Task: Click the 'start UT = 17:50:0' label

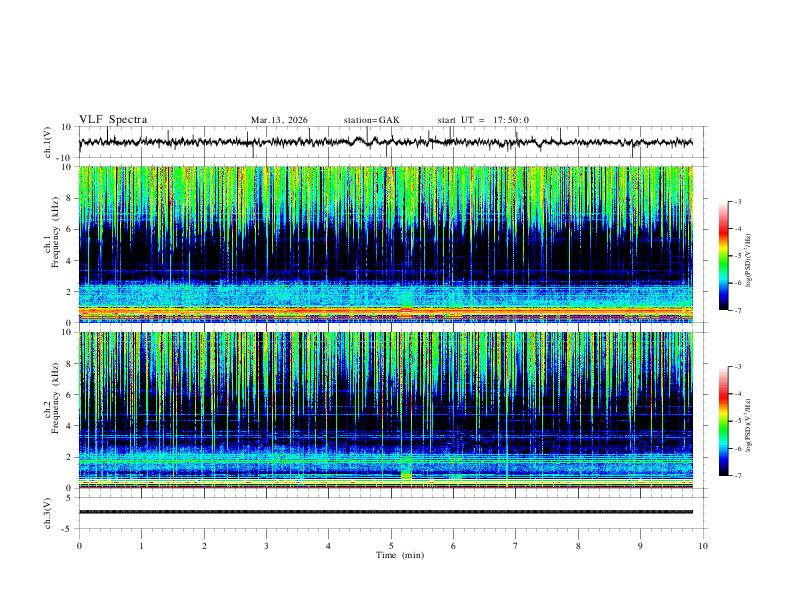Action: pos(483,120)
